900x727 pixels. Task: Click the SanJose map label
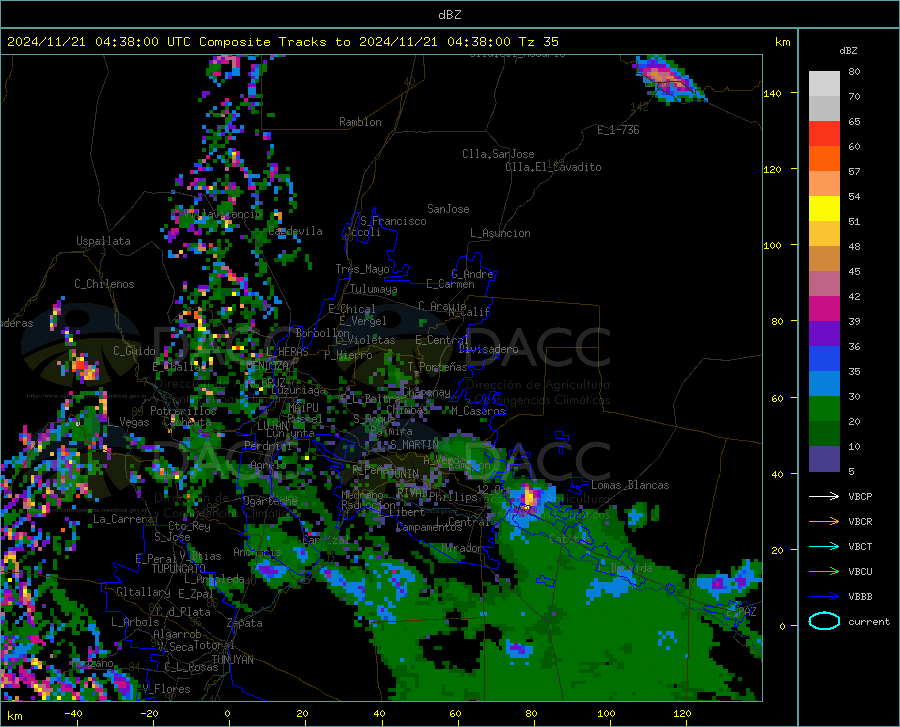point(448,209)
